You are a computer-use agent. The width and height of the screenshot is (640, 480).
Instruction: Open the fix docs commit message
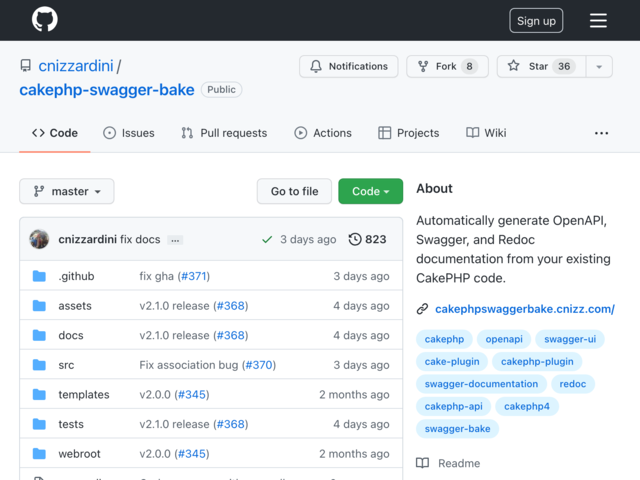pyautogui.click(x=140, y=239)
